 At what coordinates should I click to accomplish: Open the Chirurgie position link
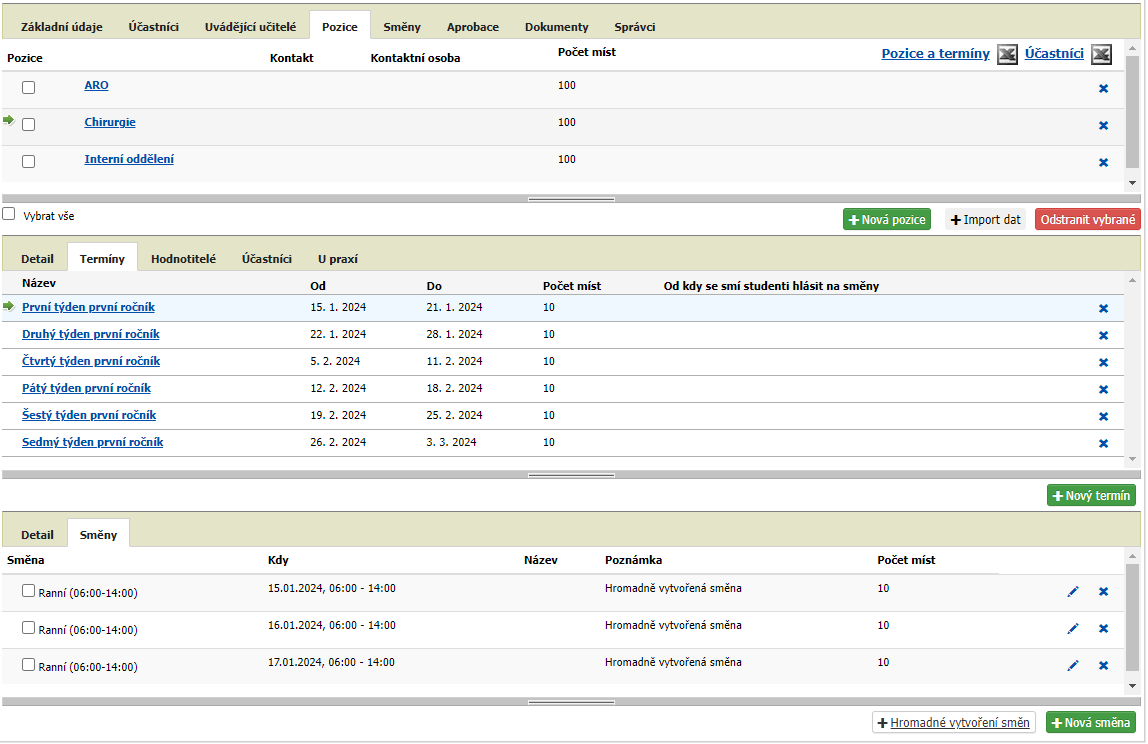110,122
